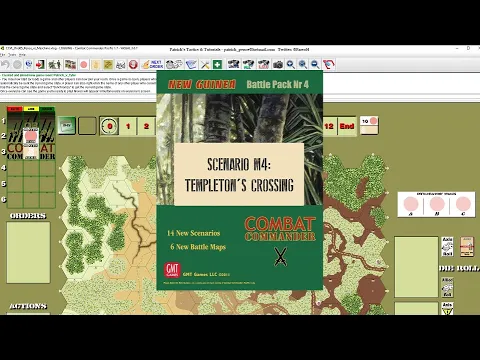Open the Help menu
Viewport: 480px width, 360px height.
click(x=22, y=54)
